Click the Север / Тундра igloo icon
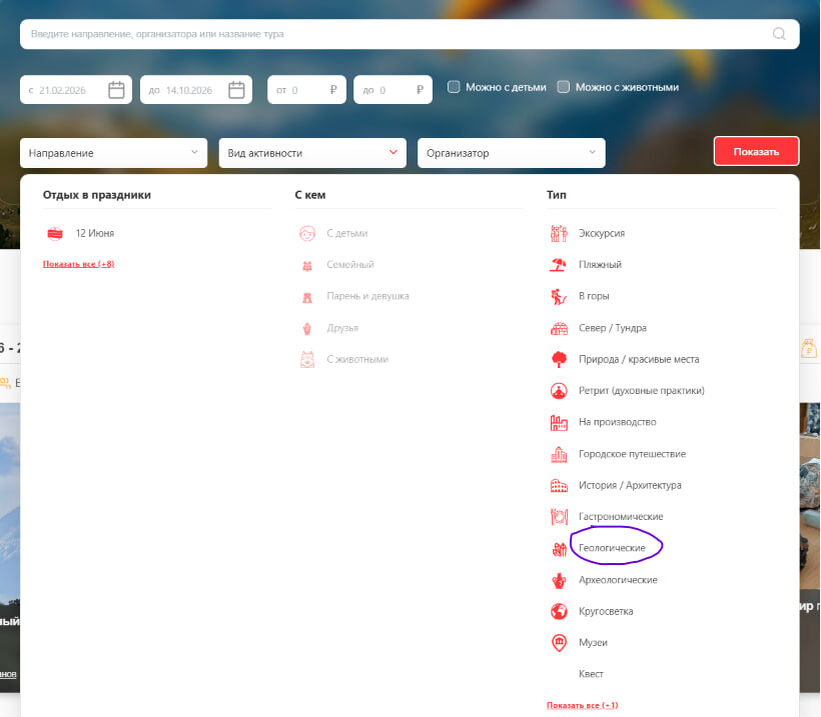This screenshot has height=717, width=821. (559, 328)
